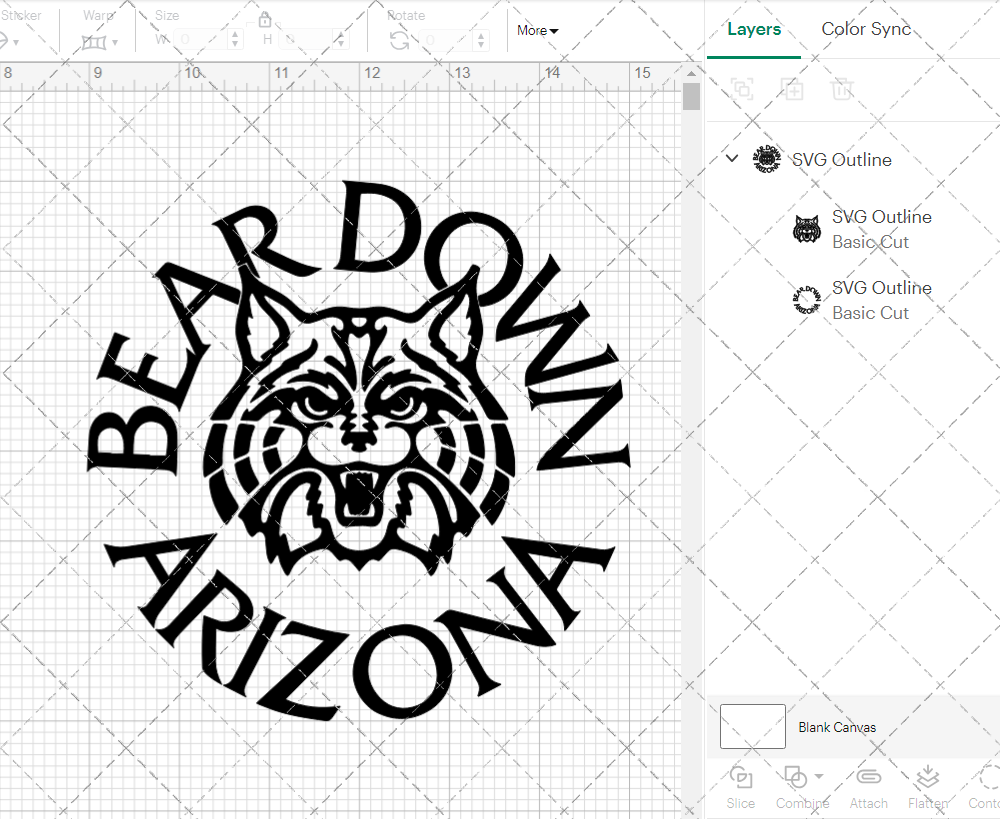Click the Warp tool icon
Screen dimensions: 1000x819
click(x=94, y=43)
